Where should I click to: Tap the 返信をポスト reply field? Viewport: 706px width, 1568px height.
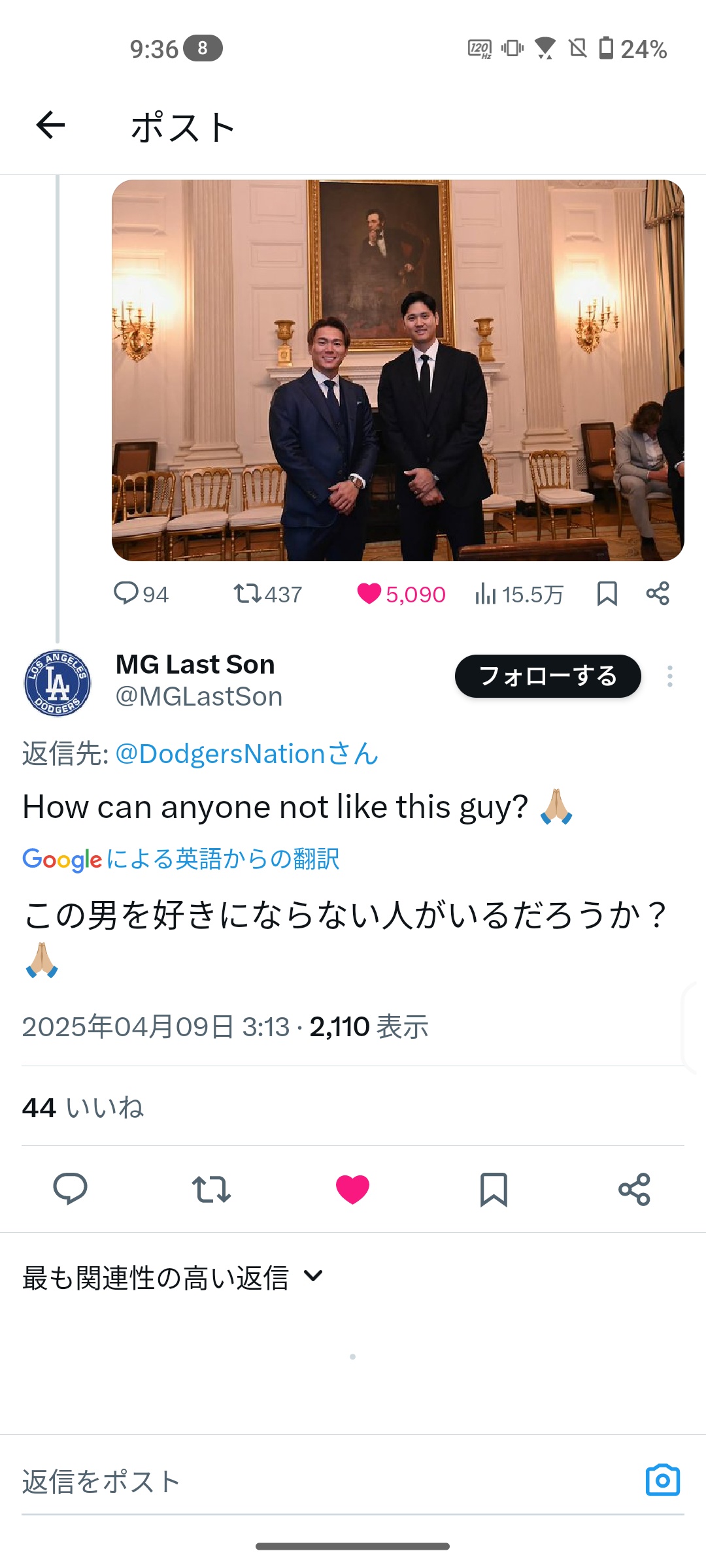click(x=314, y=1482)
